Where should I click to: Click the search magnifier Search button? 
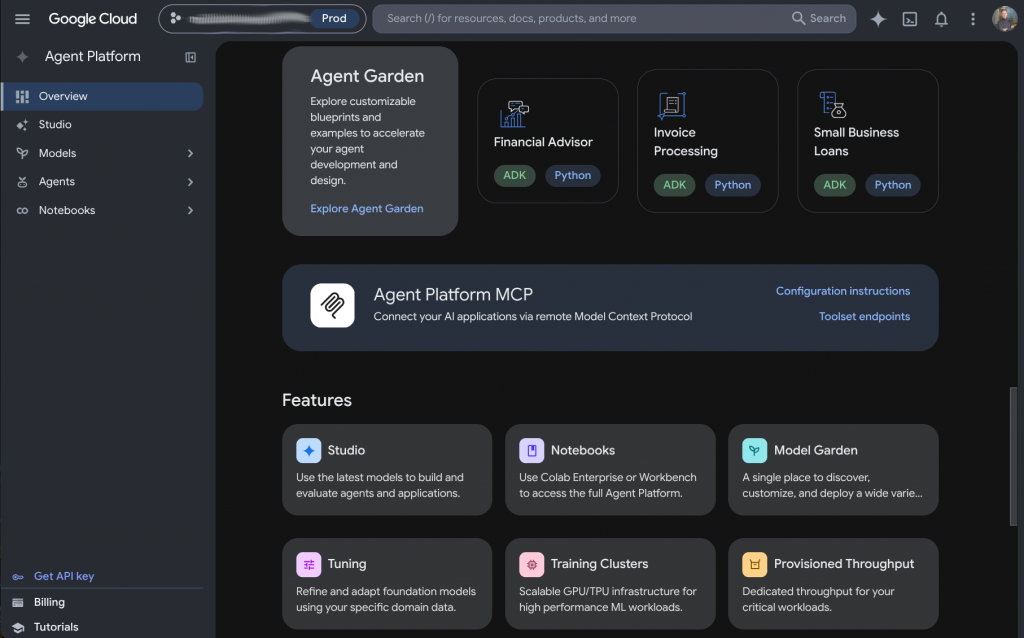[x=818, y=18]
